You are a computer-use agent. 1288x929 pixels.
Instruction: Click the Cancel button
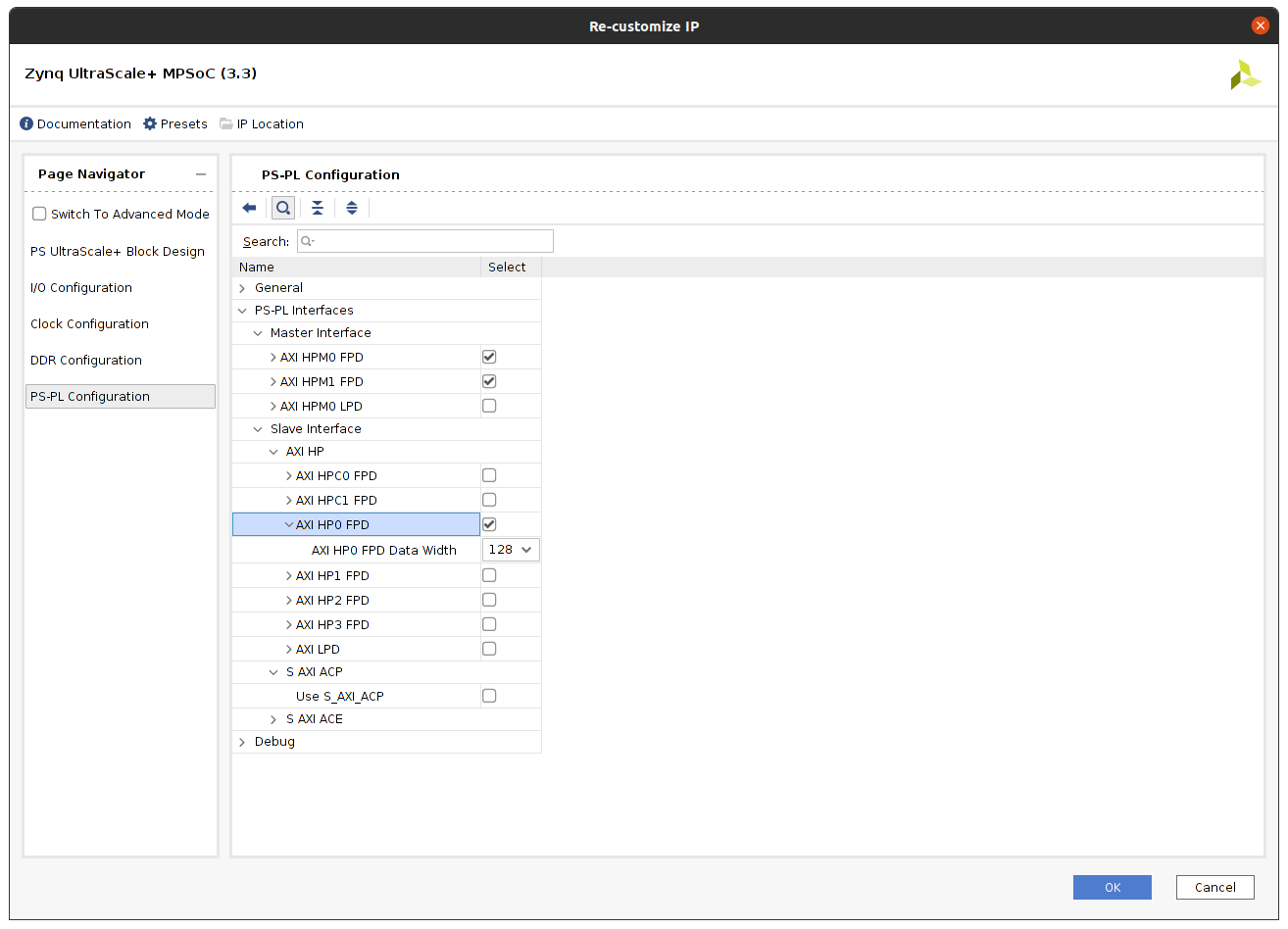(1215, 887)
